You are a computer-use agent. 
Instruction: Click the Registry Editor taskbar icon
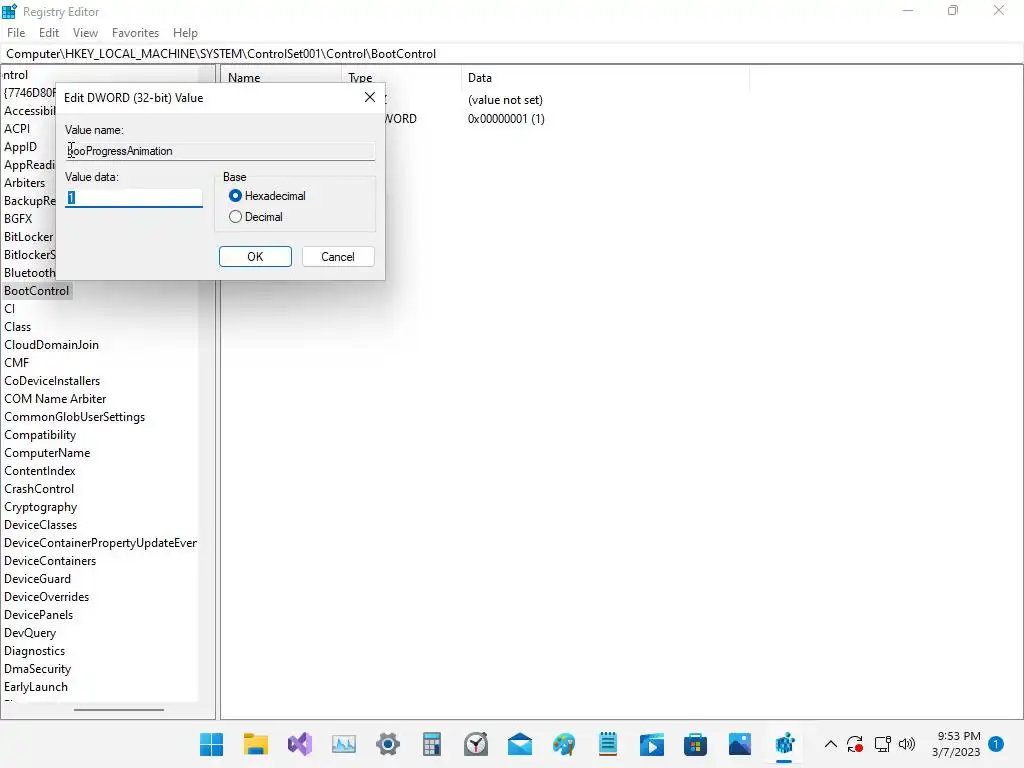coord(784,744)
